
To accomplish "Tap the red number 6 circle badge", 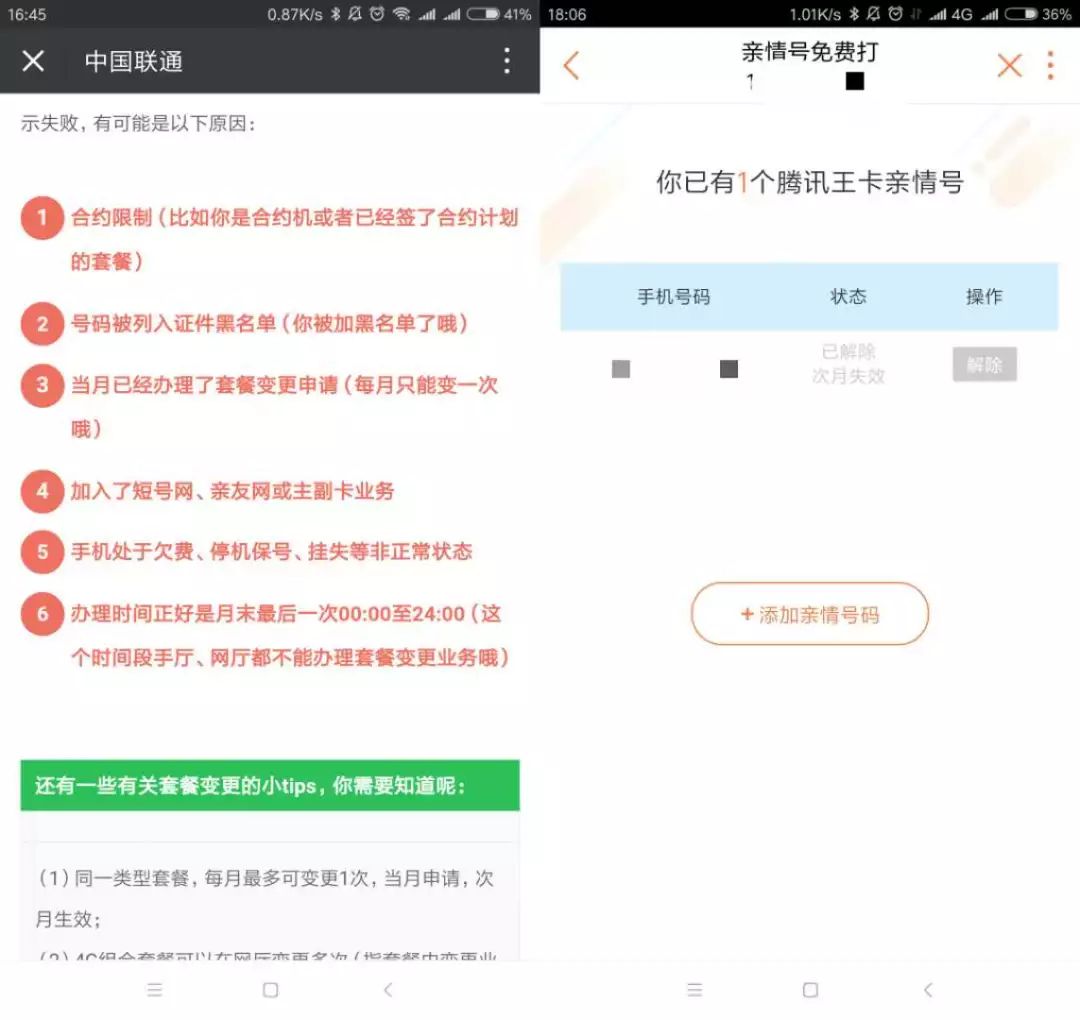I will (x=42, y=614).
